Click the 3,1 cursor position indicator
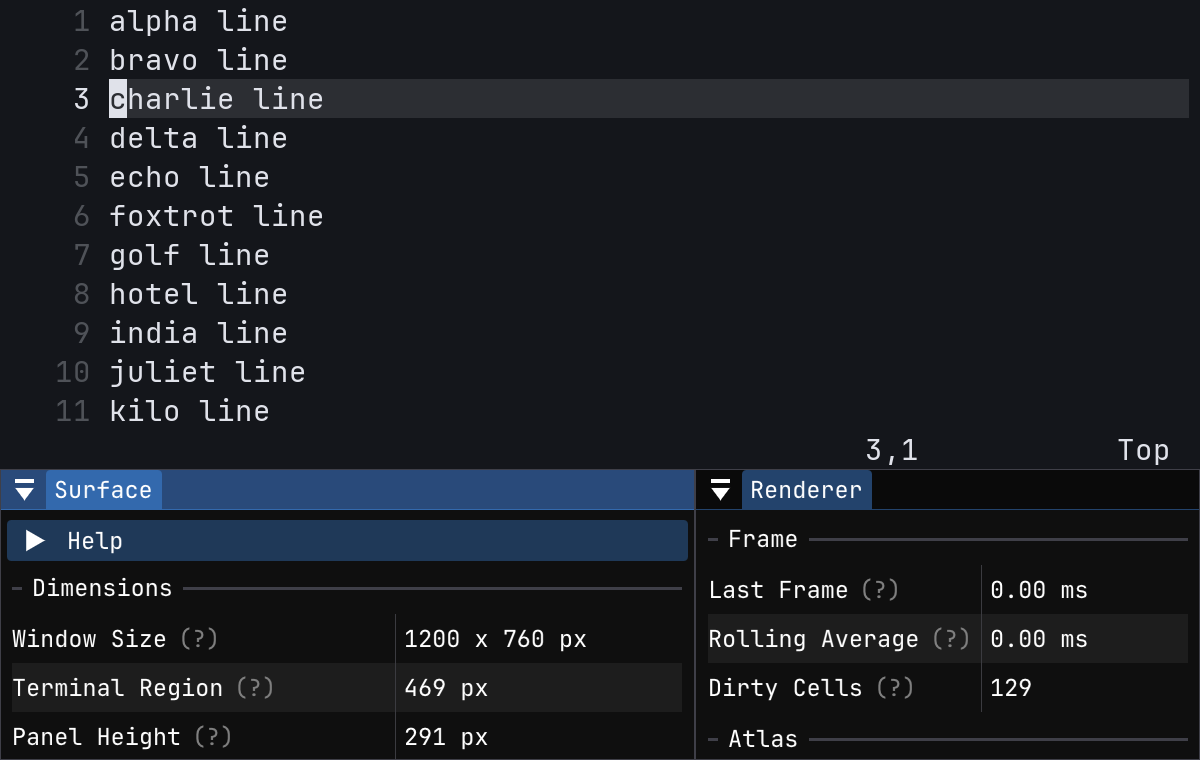1200x760 pixels. pyautogui.click(x=890, y=450)
